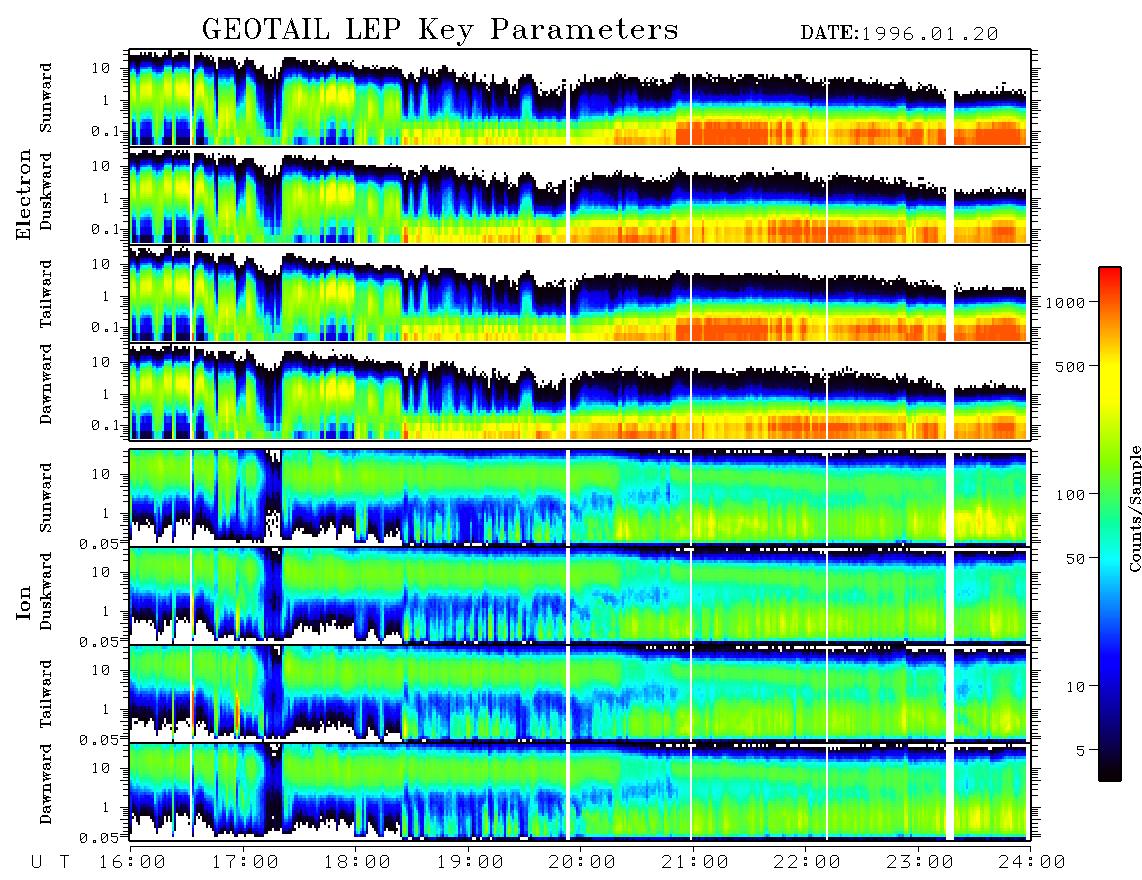Screen dimensions: 1142x880
Task: Click the 10 colorbar tick label
Action: [1075, 687]
